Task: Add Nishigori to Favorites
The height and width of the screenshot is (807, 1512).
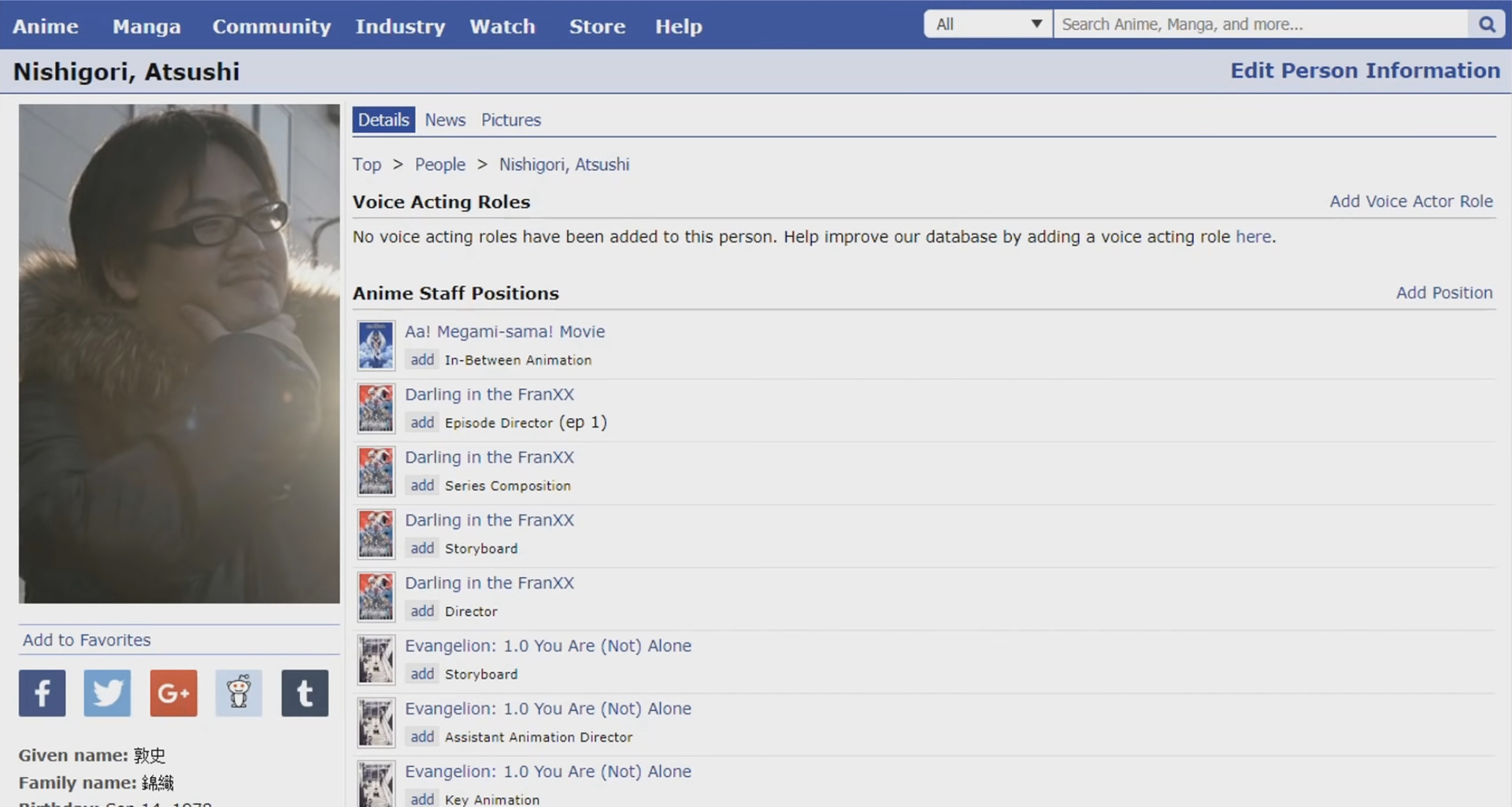Action: [x=87, y=640]
